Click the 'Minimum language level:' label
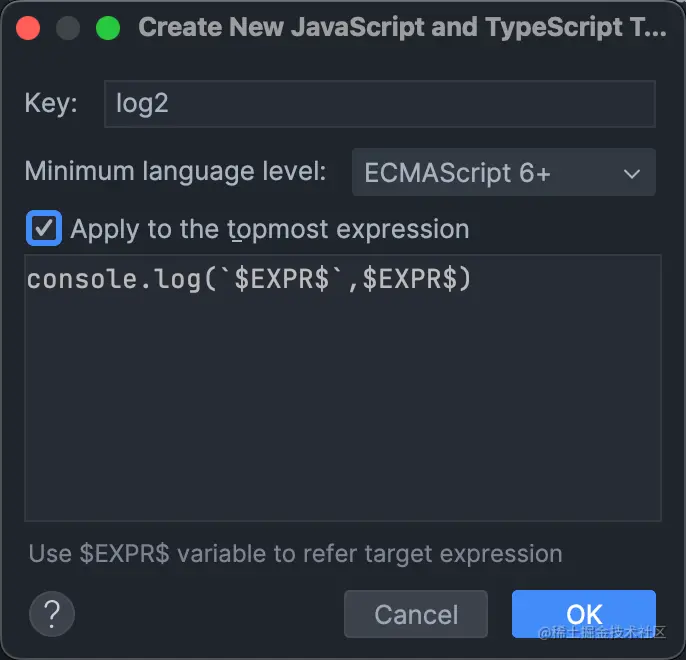 tap(175, 171)
